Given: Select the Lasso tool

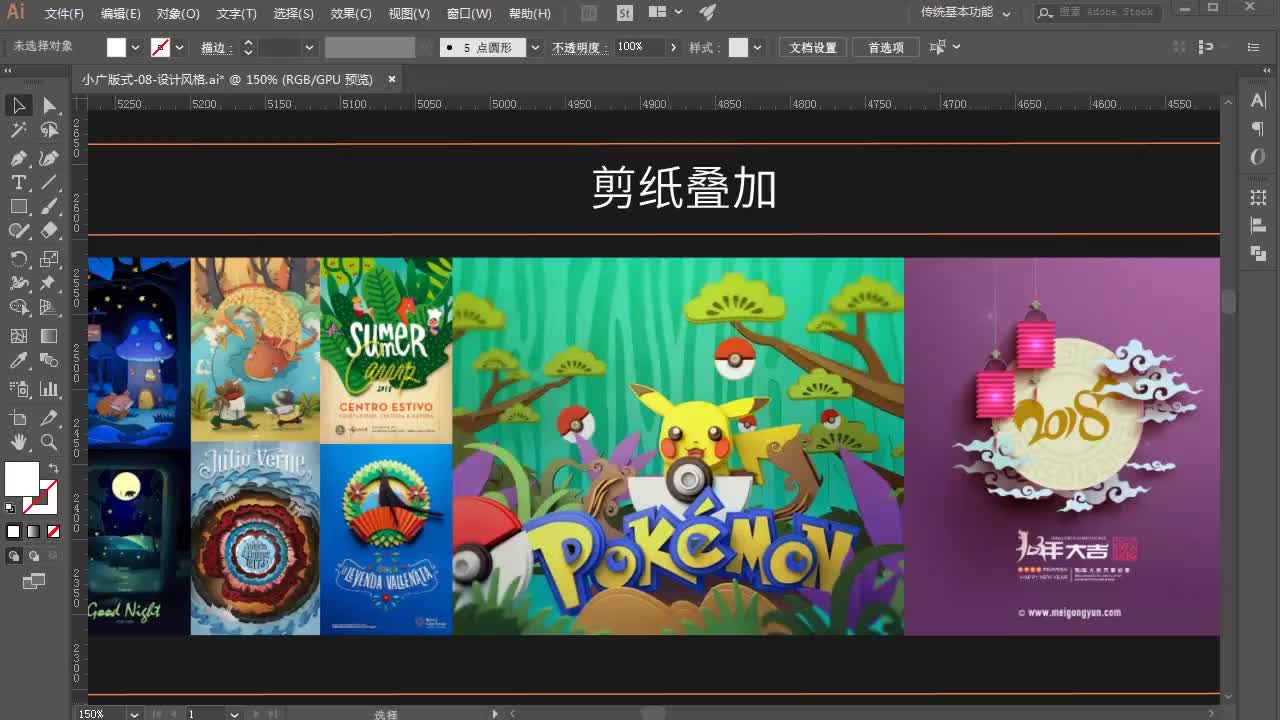Looking at the screenshot, I should 49,130.
